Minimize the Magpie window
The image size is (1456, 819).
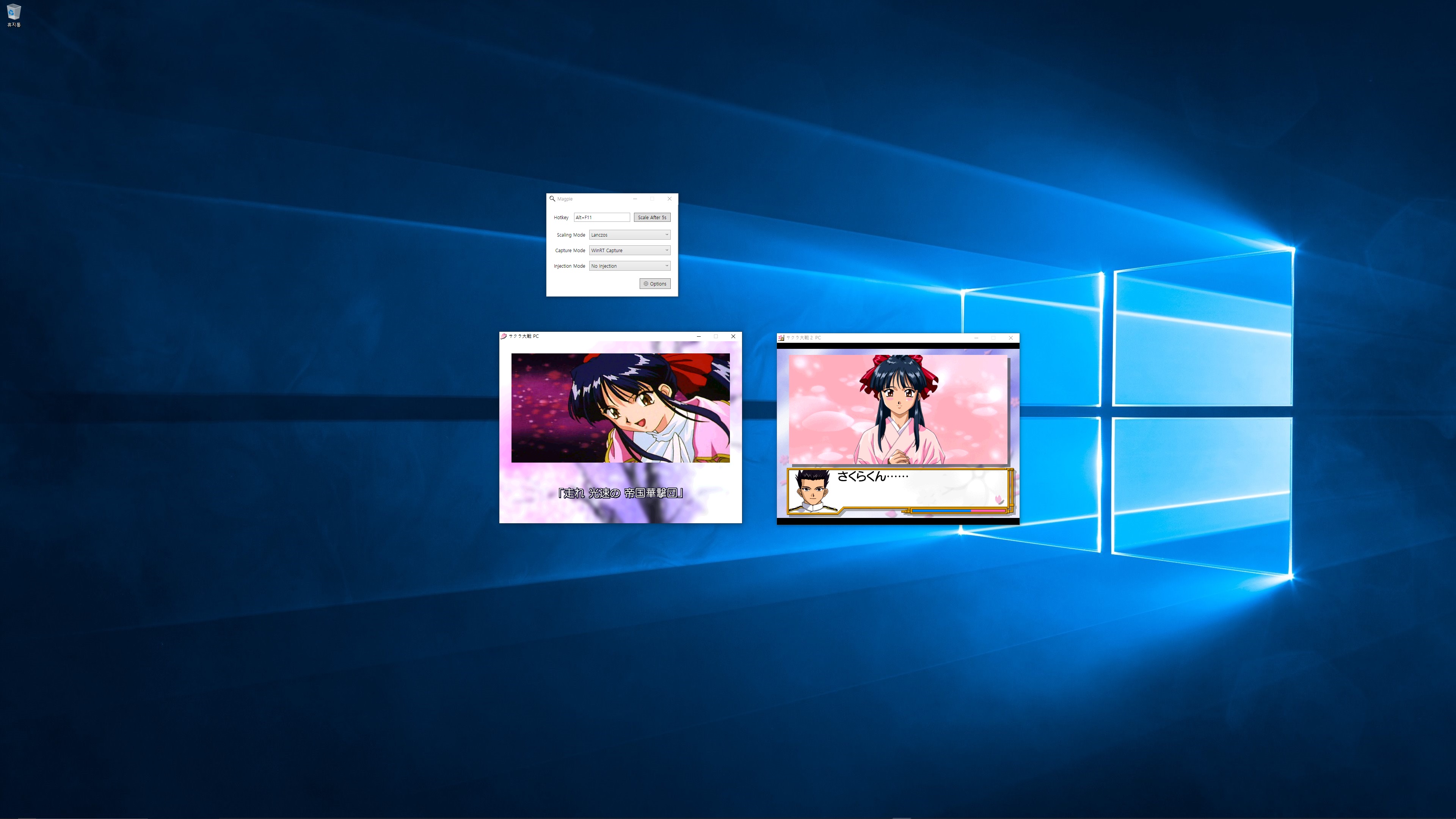(x=635, y=199)
